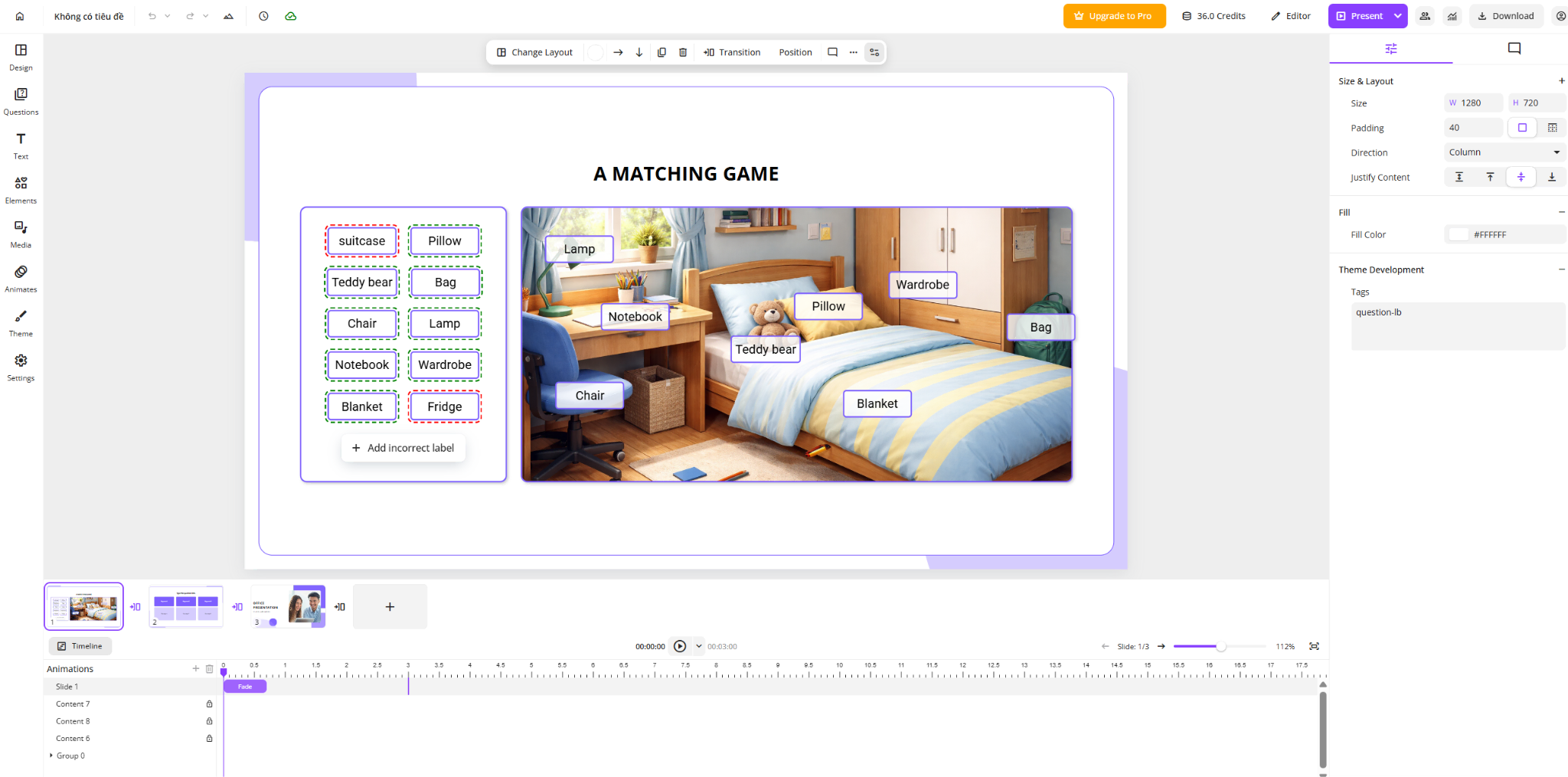Click the Timeline tab button
The image size is (1568, 777).
pyautogui.click(x=80, y=646)
